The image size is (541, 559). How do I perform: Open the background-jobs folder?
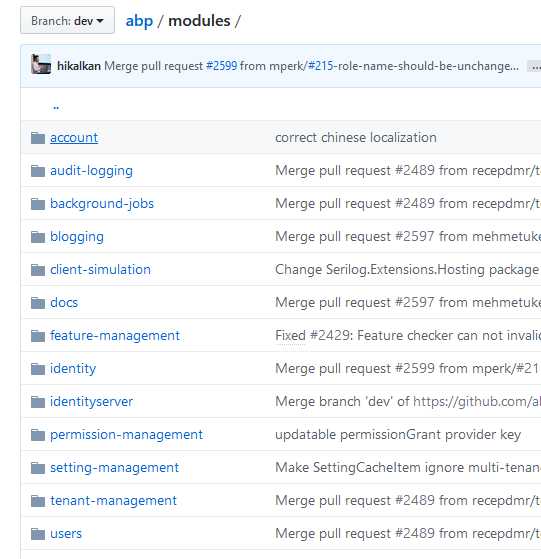click(102, 204)
